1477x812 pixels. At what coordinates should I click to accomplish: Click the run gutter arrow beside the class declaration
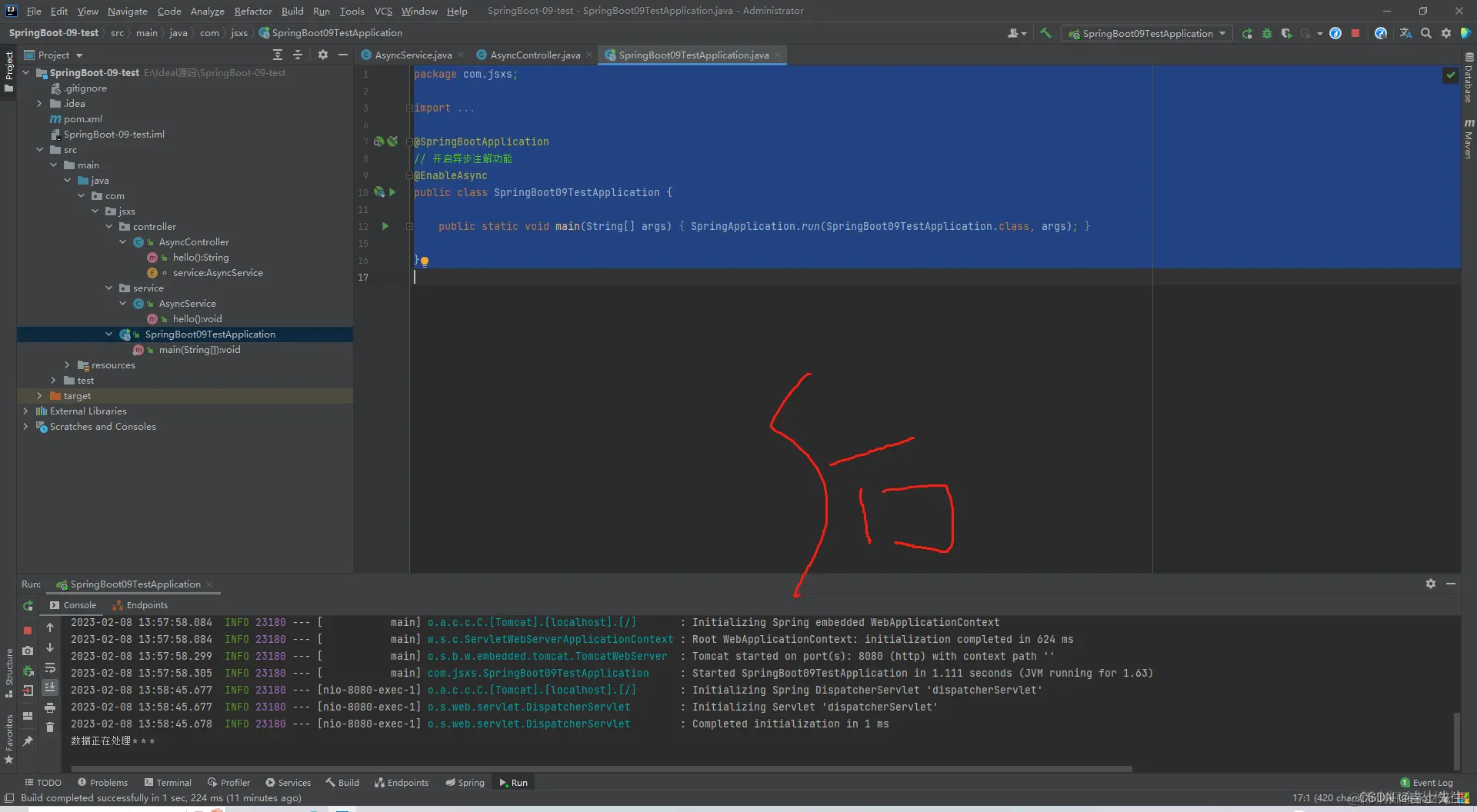point(392,192)
